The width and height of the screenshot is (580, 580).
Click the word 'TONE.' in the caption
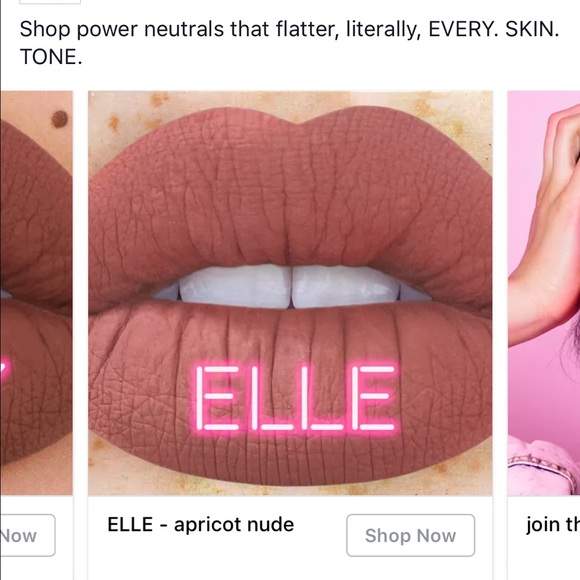pyautogui.click(x=51, y=57)
